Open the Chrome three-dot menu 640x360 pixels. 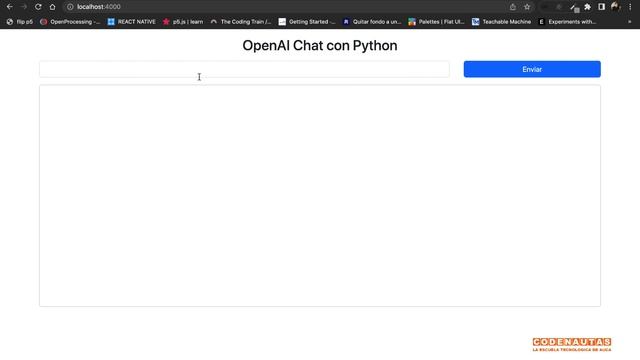point(630,7)
